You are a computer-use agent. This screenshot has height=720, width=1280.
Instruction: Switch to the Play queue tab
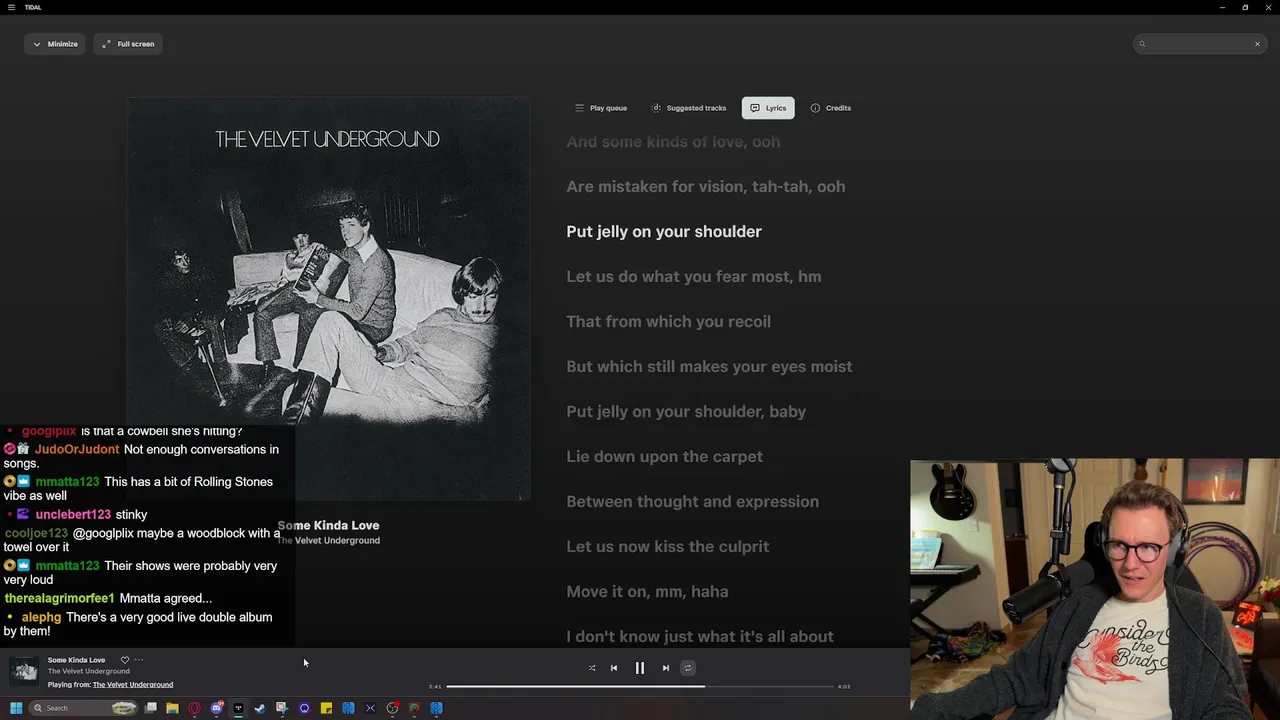[x=601, y=108]
